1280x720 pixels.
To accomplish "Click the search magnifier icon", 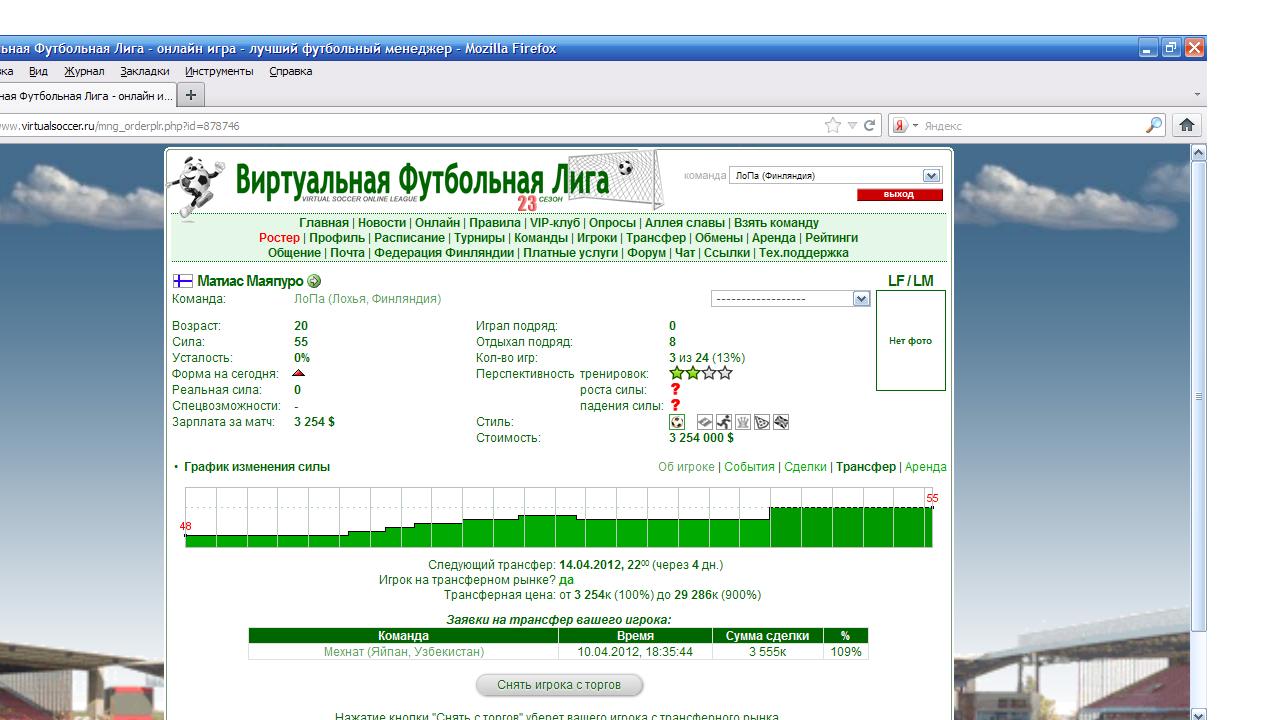I will point(1154,125).
